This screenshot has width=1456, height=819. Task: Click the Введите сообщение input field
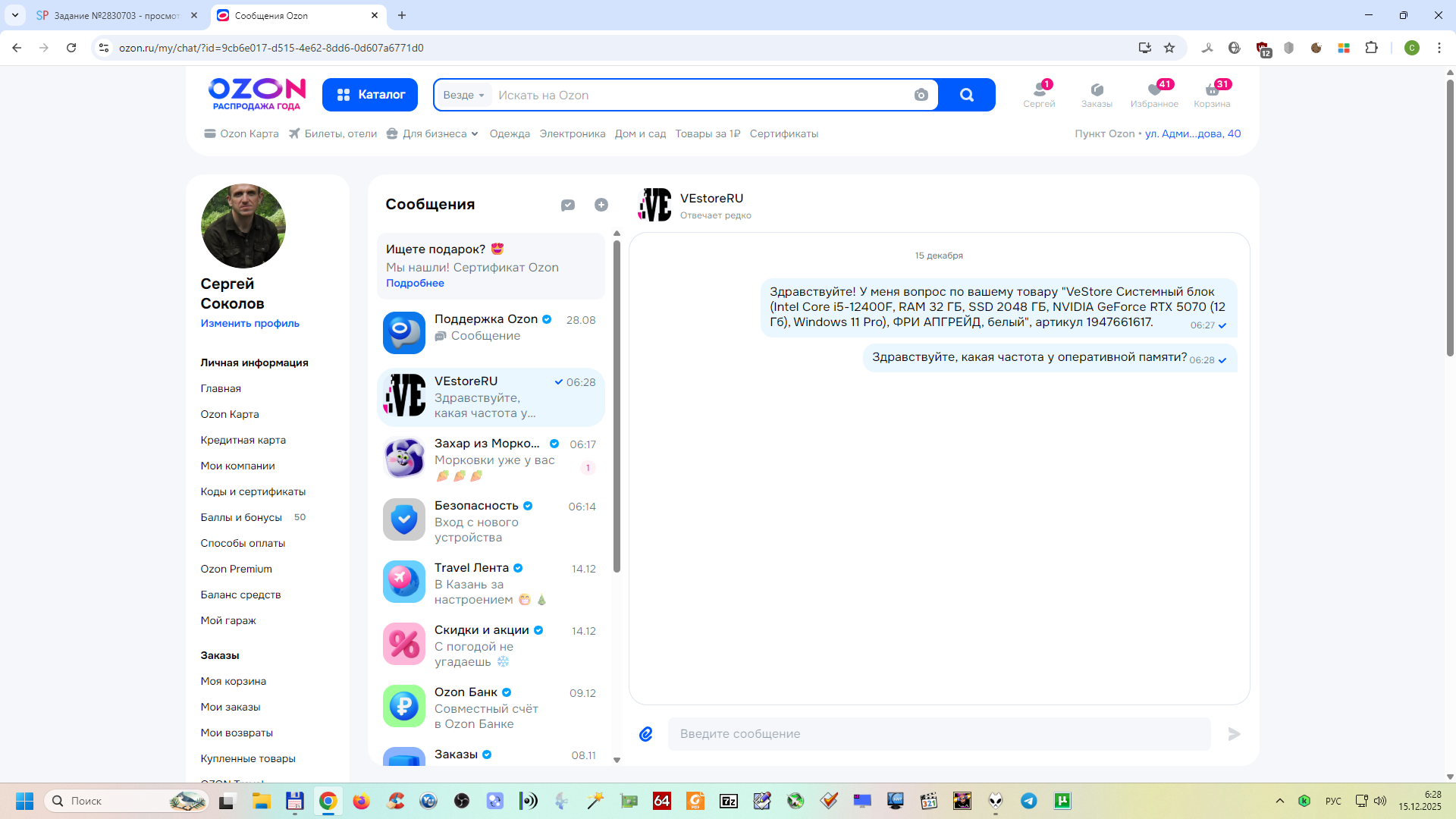[x=938, y=733]
